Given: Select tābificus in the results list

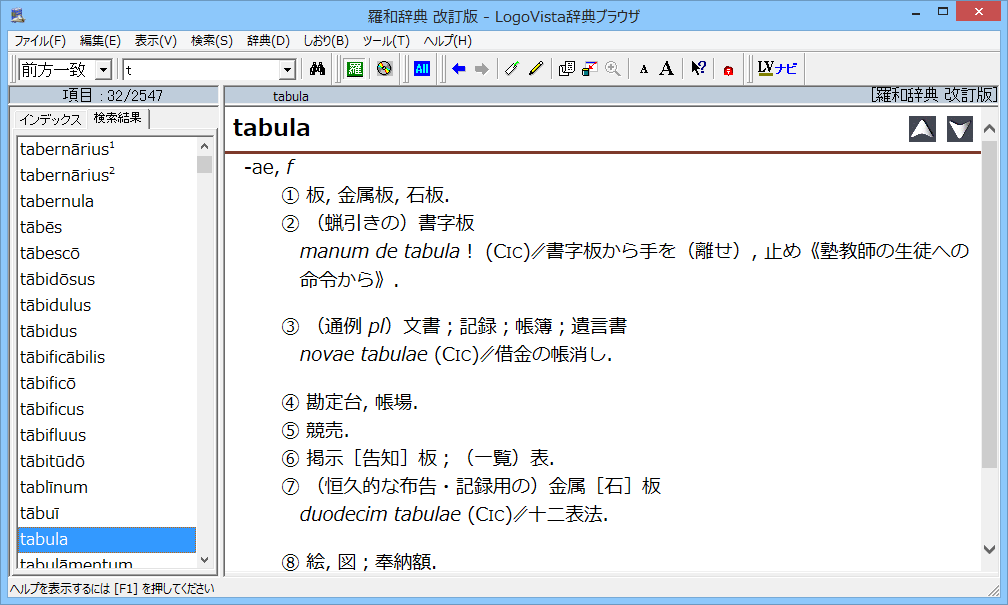Looking at the screenshot, I should (52, 409).
